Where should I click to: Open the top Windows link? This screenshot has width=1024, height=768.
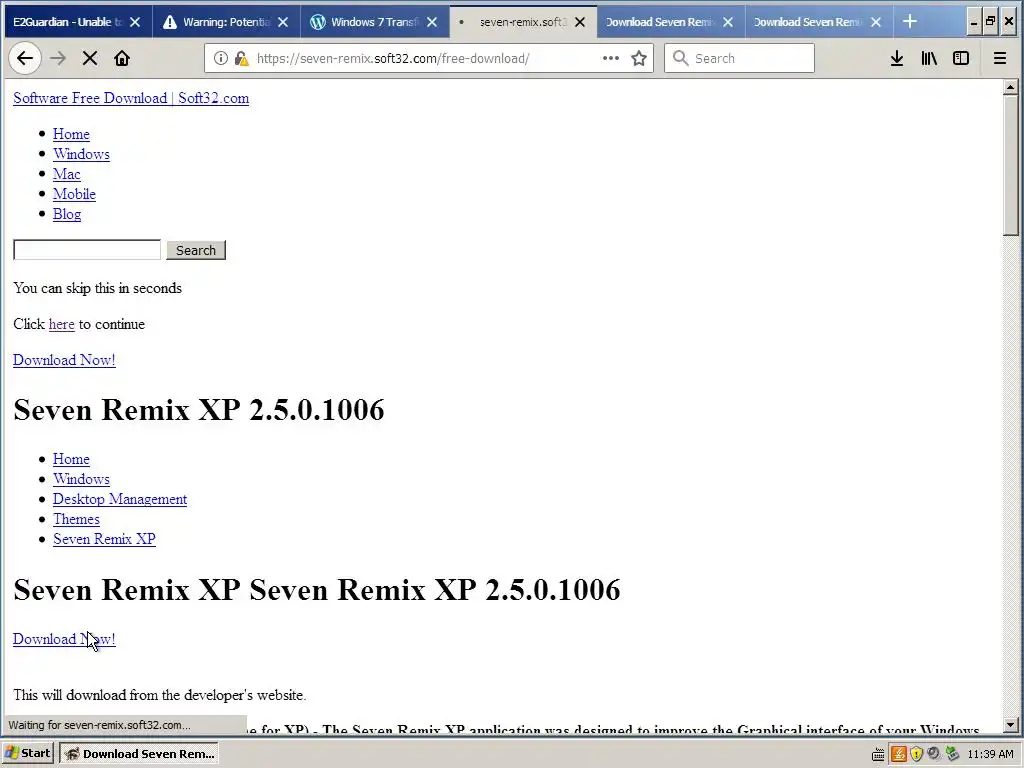81,154
